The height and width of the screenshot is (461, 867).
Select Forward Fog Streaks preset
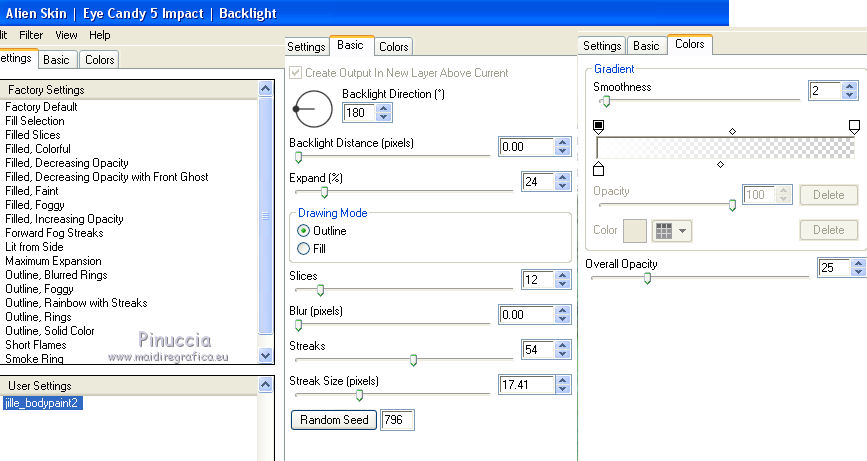click(x=54, y=233)
